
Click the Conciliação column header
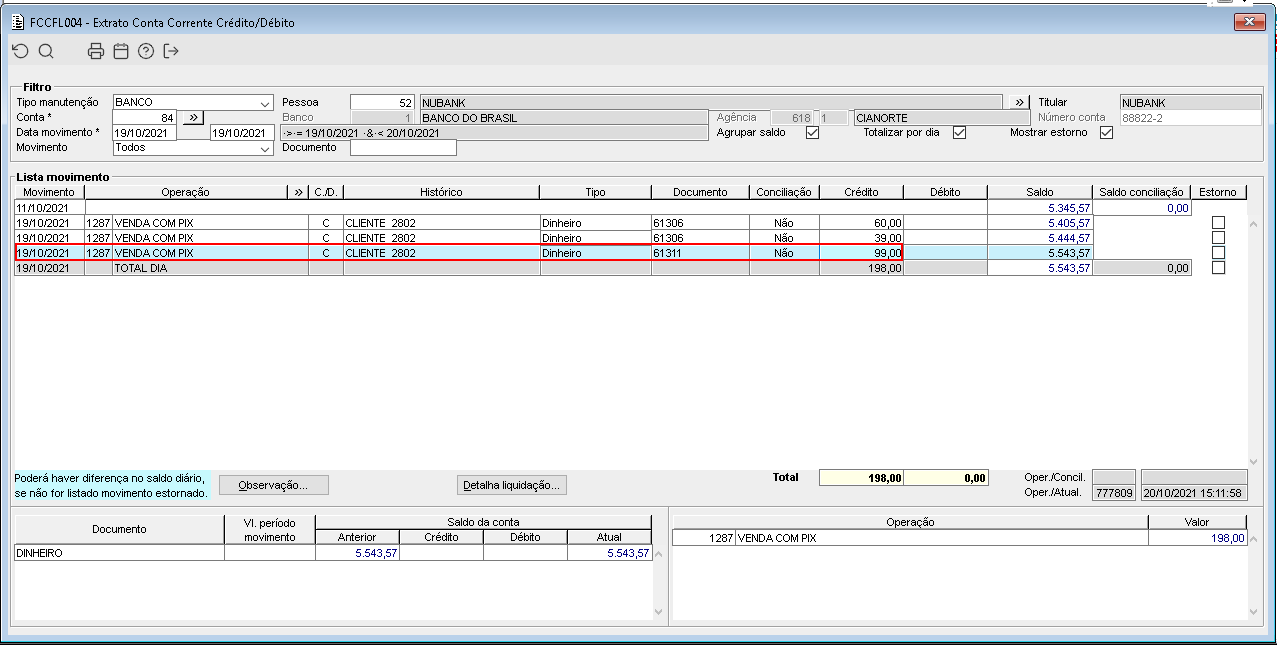tap(784, 192)
